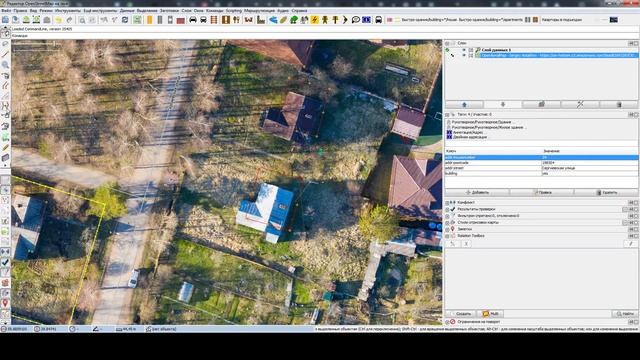This screenshot has height=360, width=640.
Task: Click the blue house-numbers address preset icon
Action: pos(367,20)
